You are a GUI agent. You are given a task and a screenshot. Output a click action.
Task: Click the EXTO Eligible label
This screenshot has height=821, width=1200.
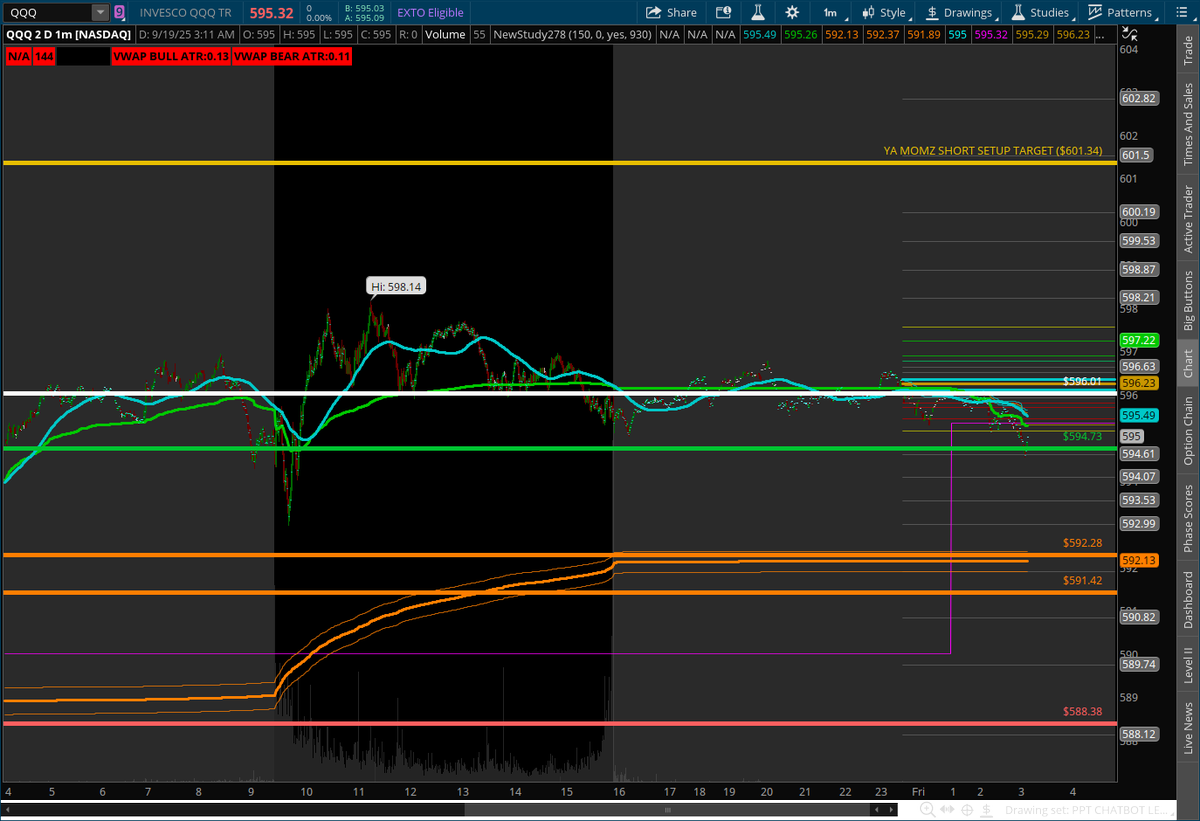pos(430,13)
